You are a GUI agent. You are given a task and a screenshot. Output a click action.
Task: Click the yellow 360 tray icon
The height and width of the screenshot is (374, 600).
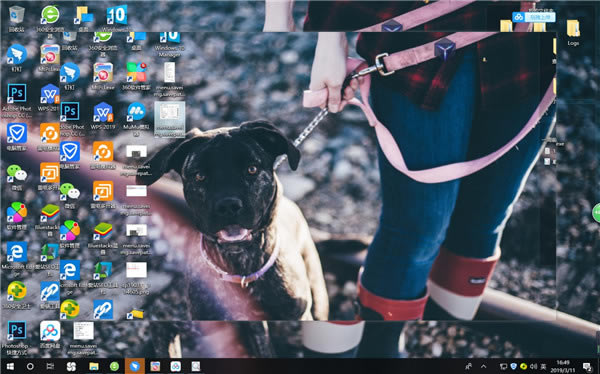(x=523, y=367)
